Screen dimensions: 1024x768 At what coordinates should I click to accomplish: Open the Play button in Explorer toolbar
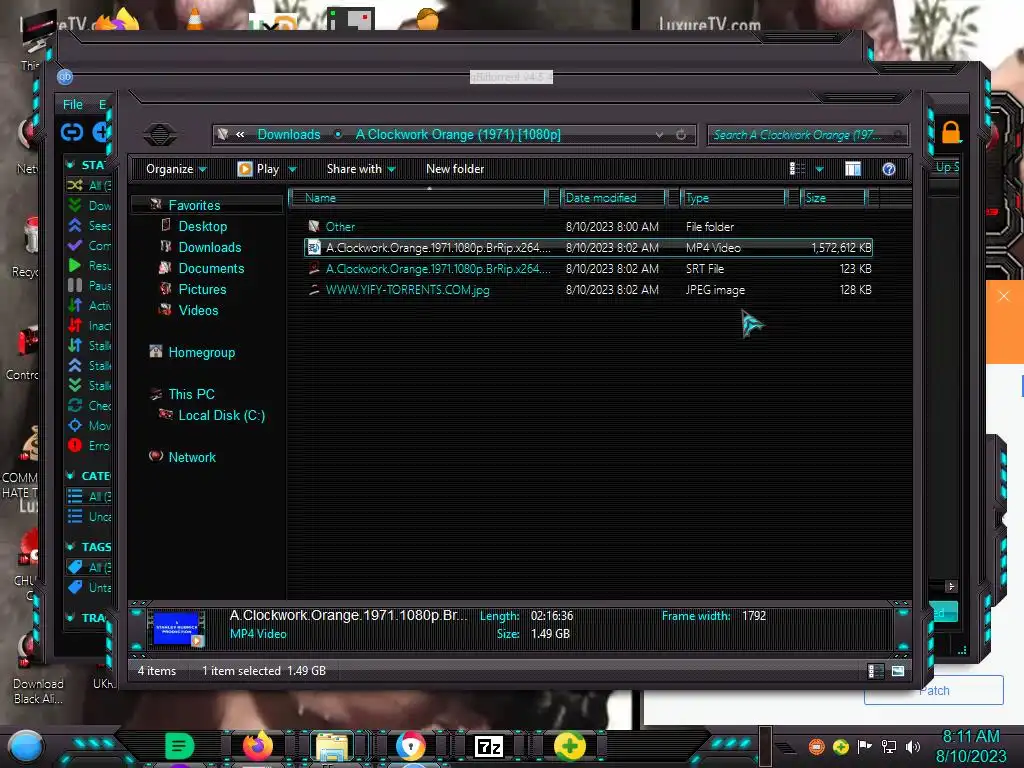click(x=259, y=169)
